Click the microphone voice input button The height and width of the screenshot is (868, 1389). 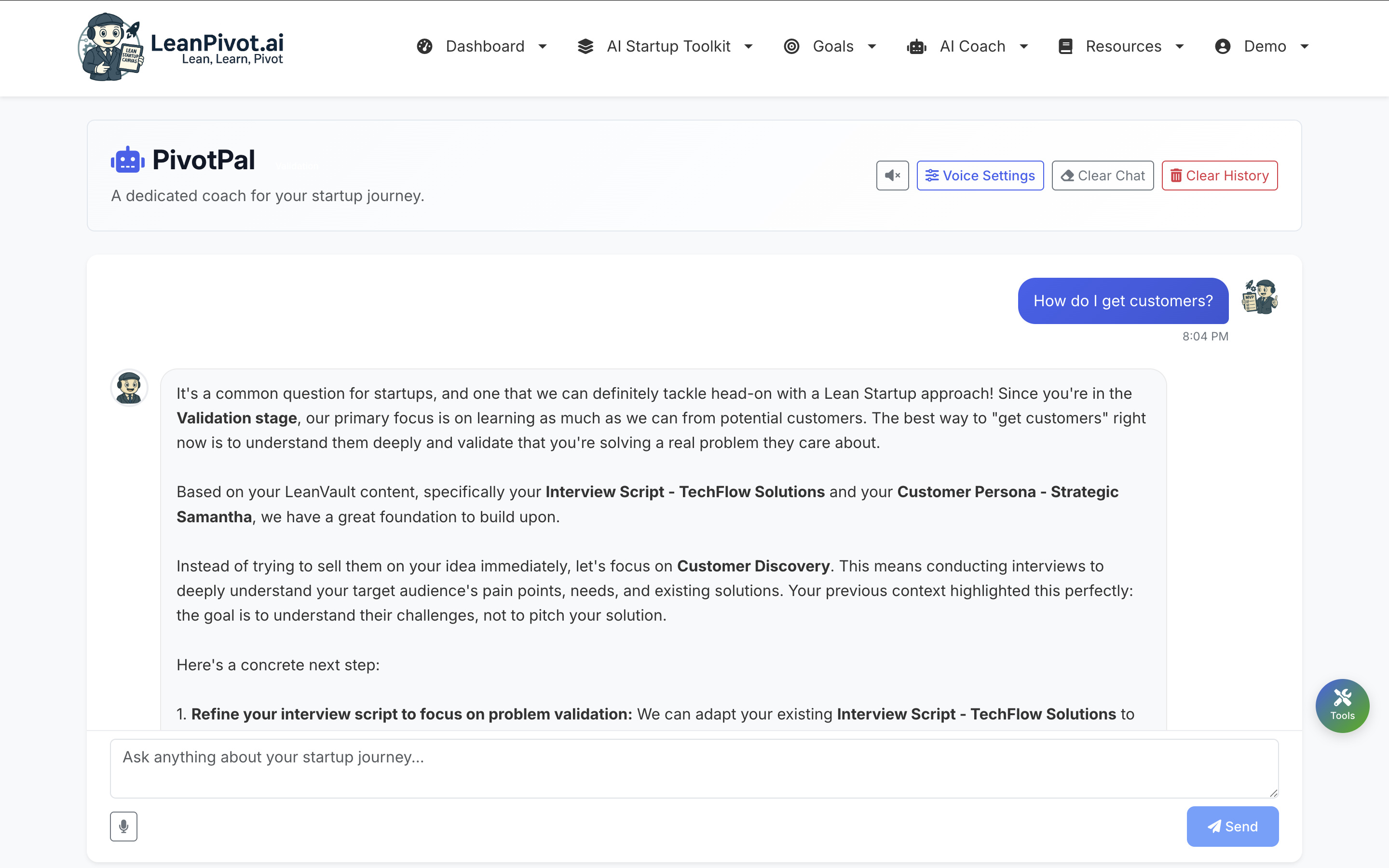tap(123, 826)
